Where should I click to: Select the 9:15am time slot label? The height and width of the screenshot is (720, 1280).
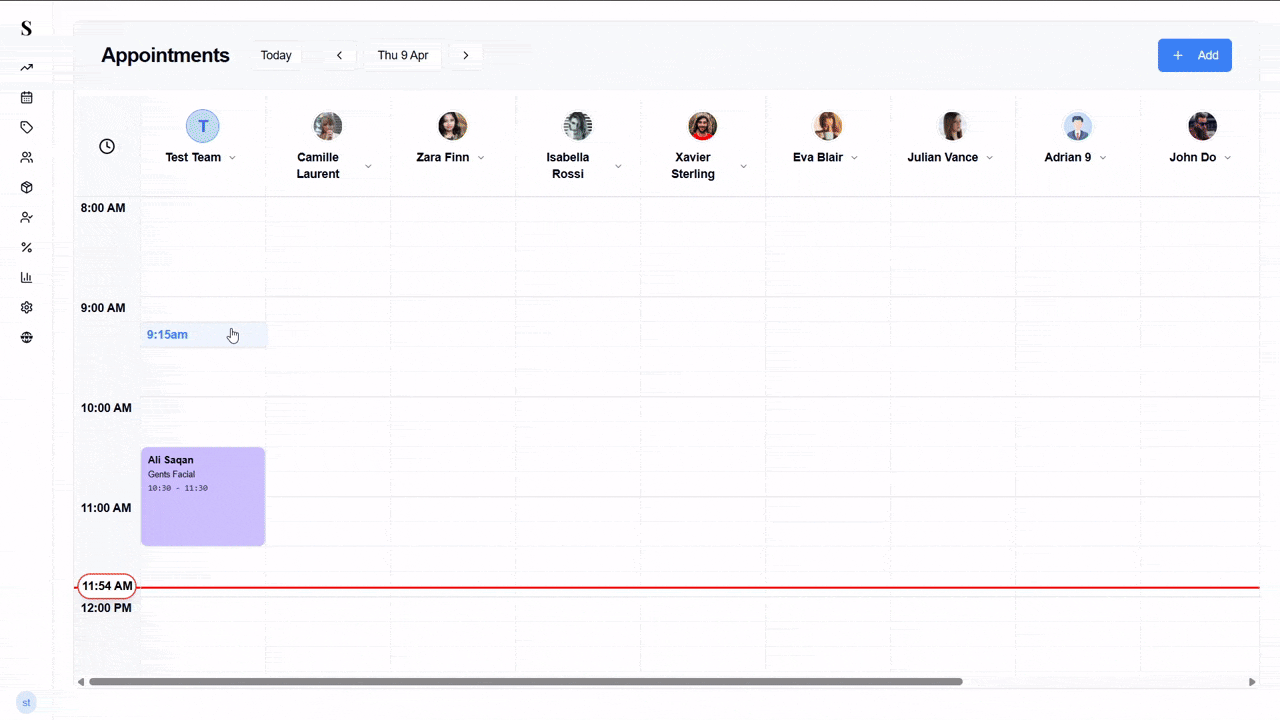167,334
